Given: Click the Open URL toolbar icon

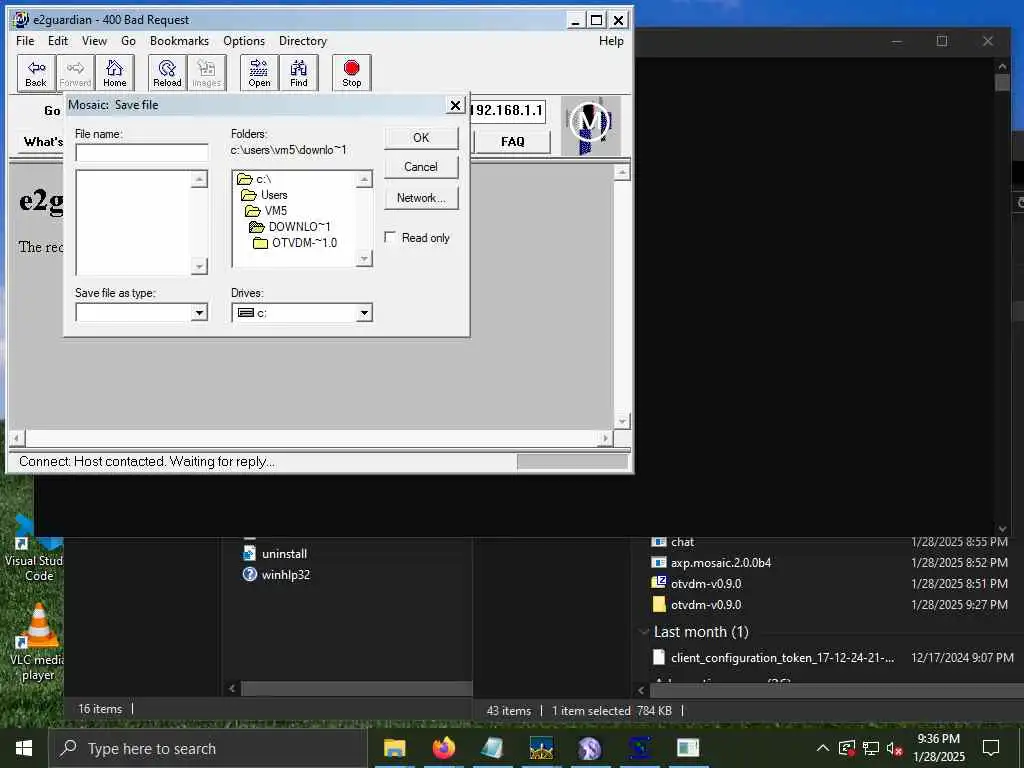Looking at the screenshot, I should click(x=259, y=72).
